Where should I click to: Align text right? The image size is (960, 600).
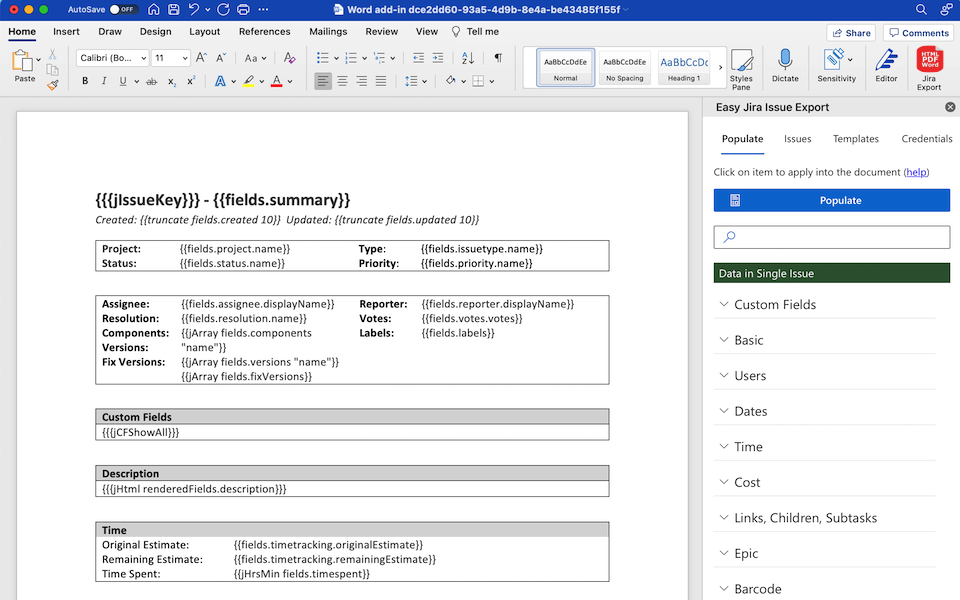pyautogui.click(x=362, y=81)
